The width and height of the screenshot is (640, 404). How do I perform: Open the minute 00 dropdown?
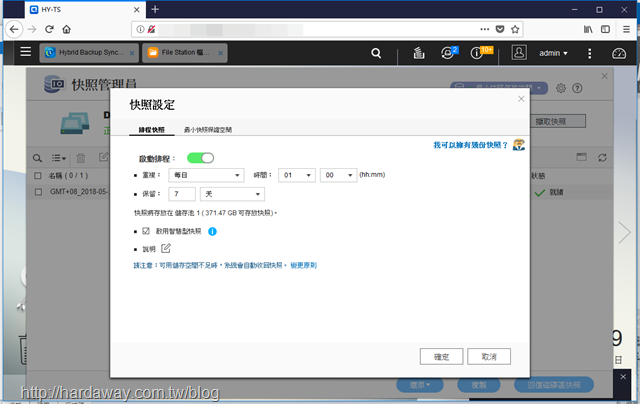[338, 175]
